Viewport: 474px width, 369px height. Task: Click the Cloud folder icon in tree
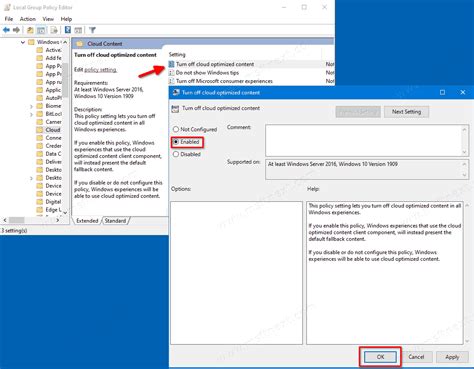tap(40, 130)
